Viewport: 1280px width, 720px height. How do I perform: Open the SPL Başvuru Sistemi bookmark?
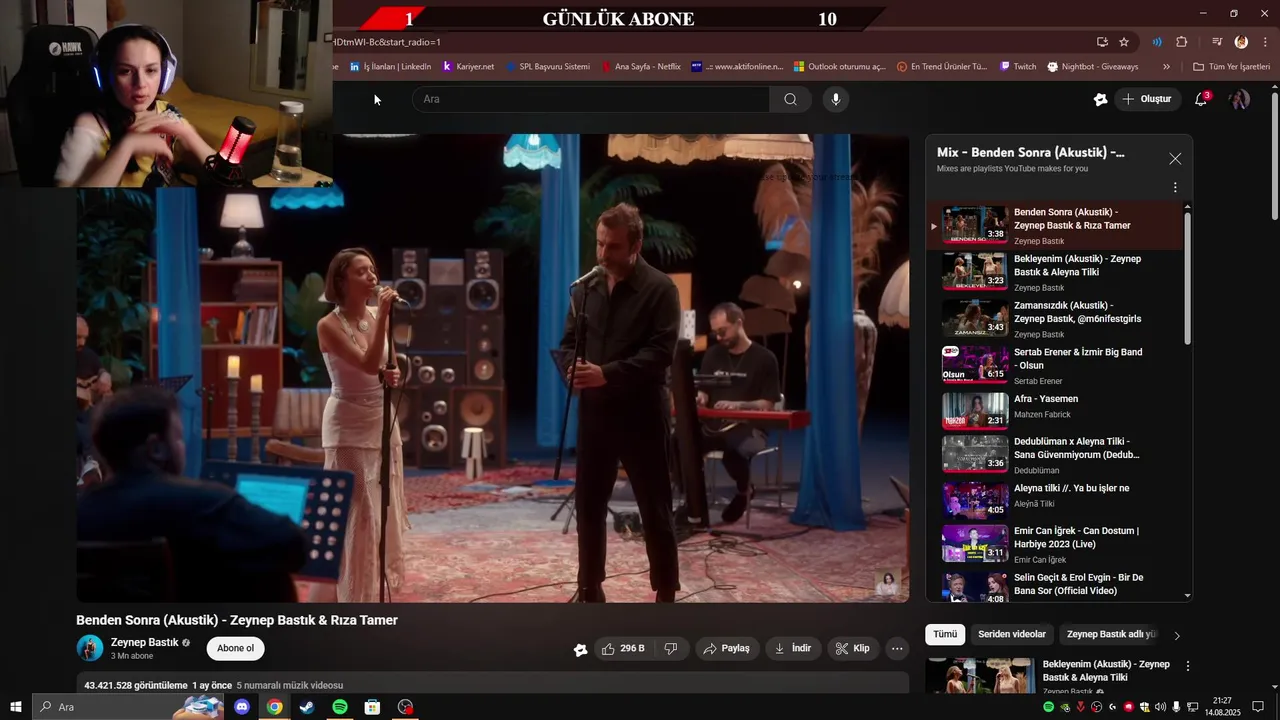click(548, 67)
